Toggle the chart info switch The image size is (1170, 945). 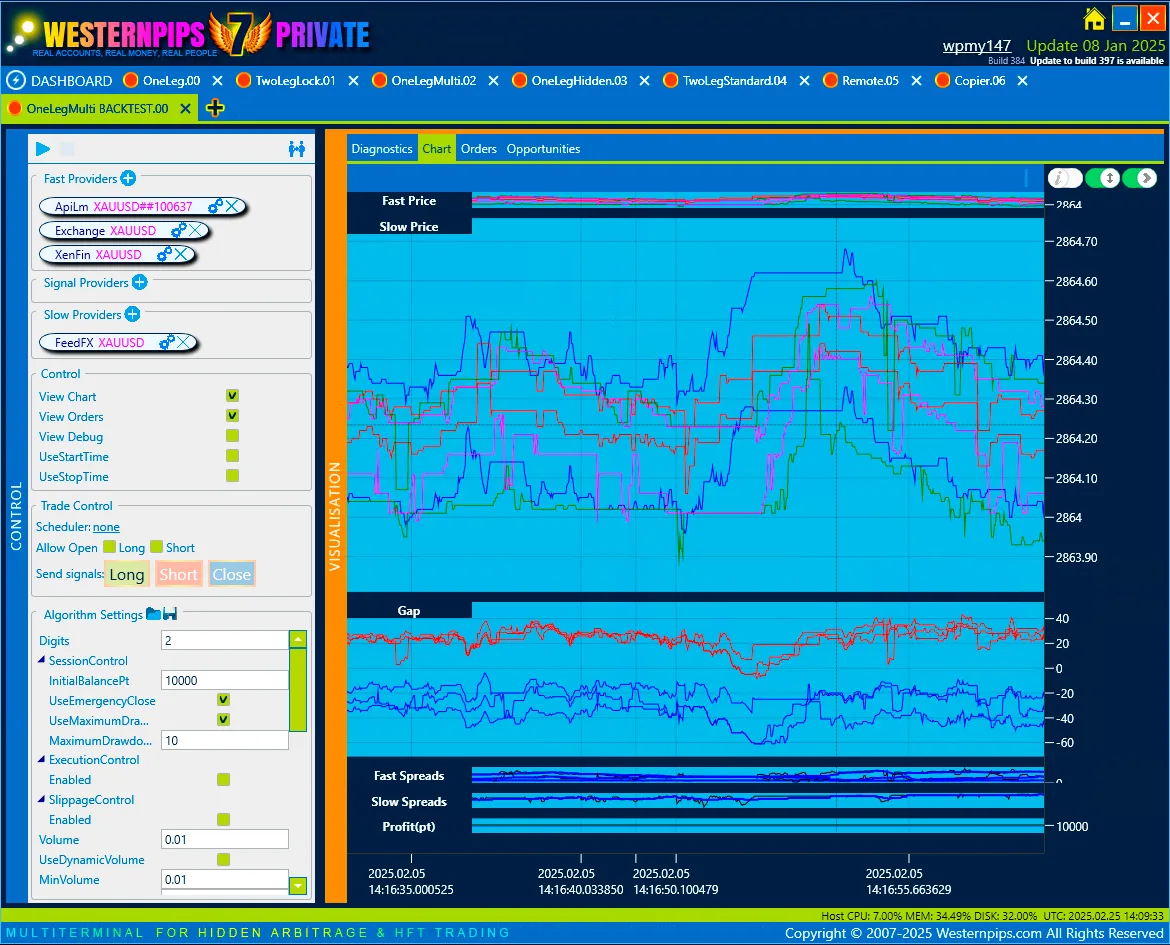[1065, 178]
